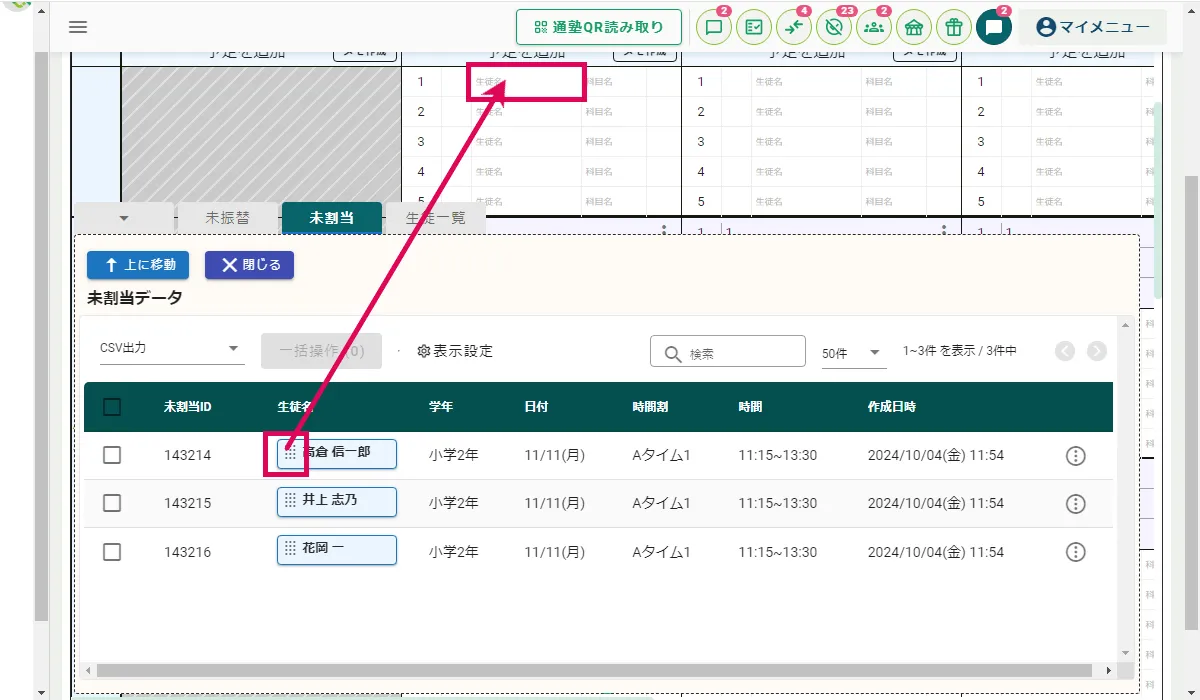
Task: Click the 時間割 column header
Action: tap(651, 407)
